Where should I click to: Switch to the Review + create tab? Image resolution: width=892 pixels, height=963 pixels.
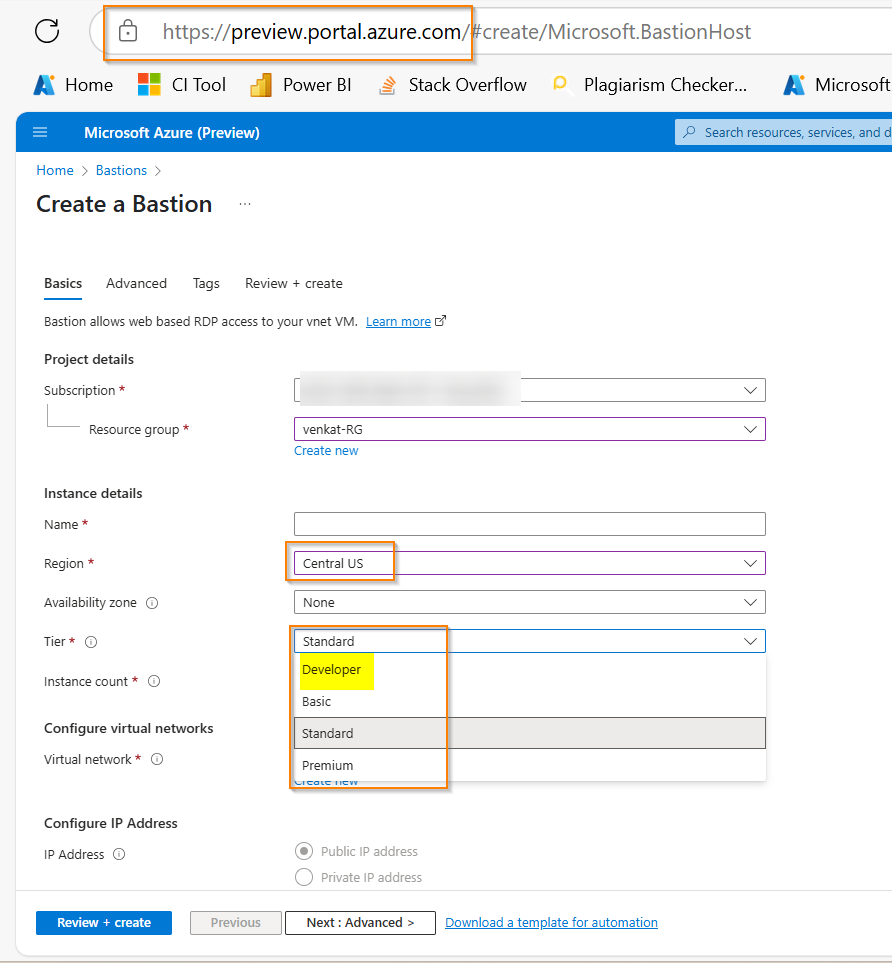(x=294, y=284)
